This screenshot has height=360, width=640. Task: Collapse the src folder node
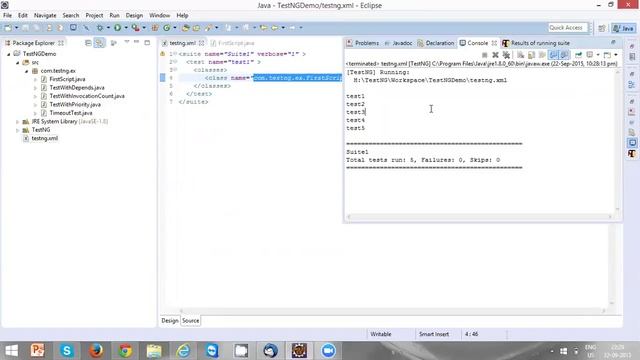click(18, 62)
